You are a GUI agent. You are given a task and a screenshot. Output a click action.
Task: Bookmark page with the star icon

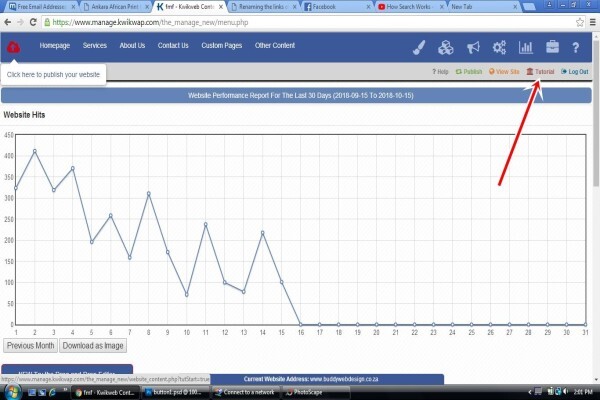580,23
